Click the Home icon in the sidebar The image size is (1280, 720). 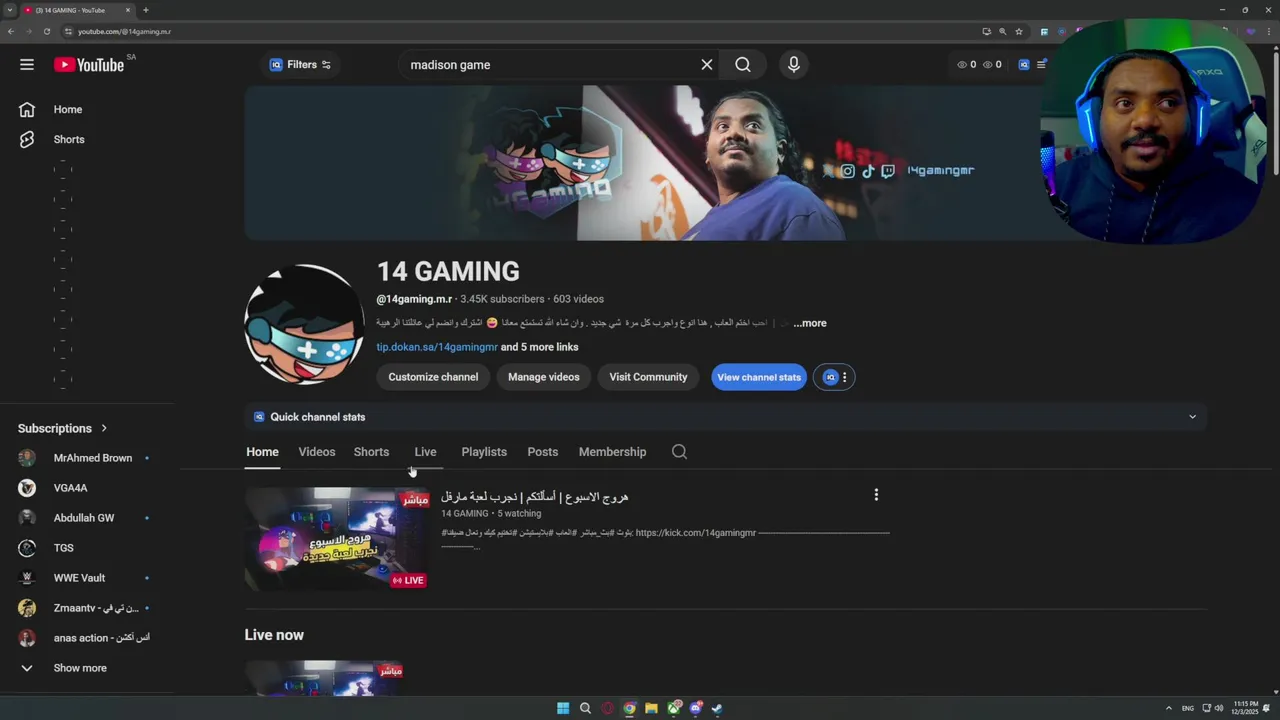point(27,110)
